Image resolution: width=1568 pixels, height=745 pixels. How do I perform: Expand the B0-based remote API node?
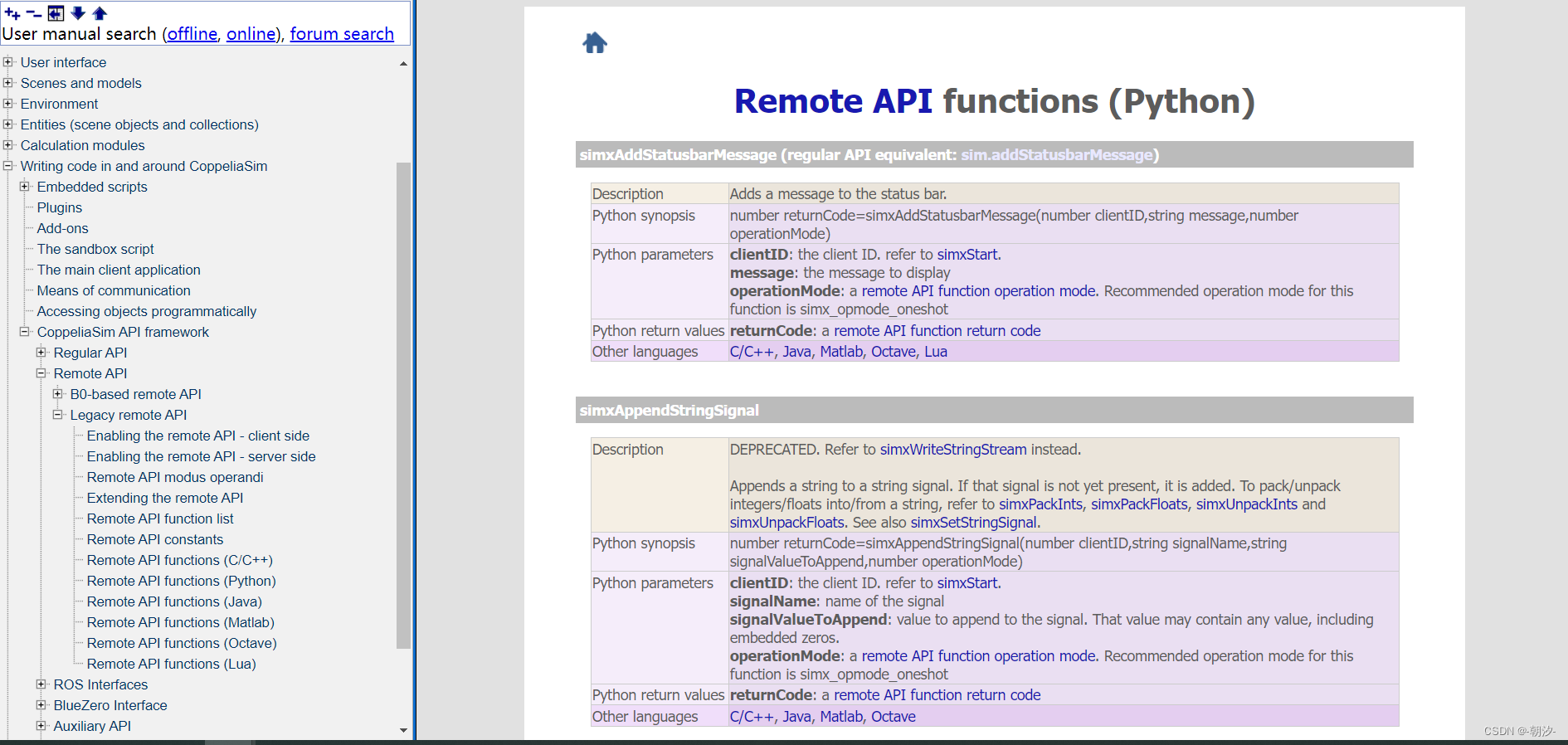coord(58,393)
